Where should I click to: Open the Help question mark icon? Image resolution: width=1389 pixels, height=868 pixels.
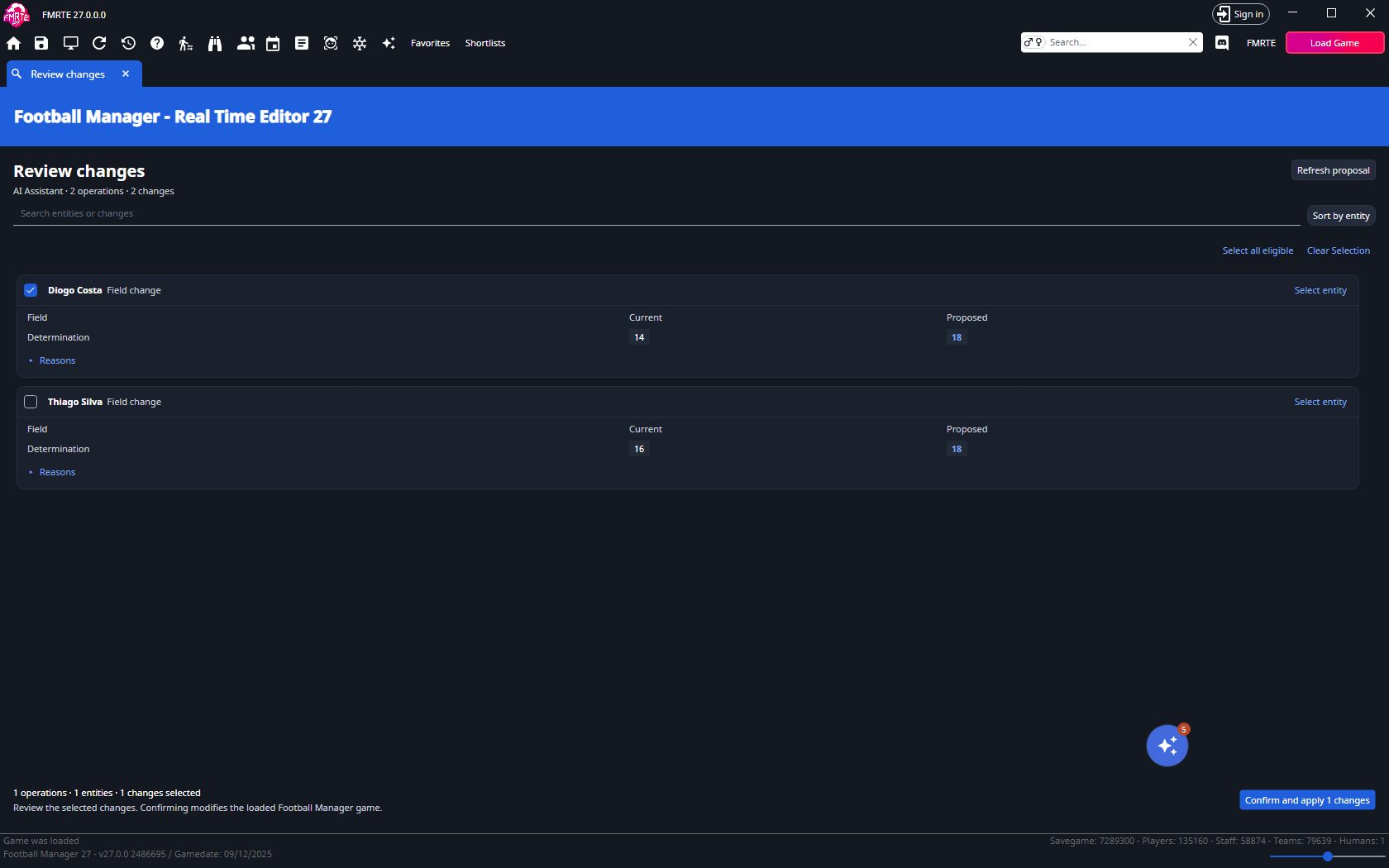point(157,43)
